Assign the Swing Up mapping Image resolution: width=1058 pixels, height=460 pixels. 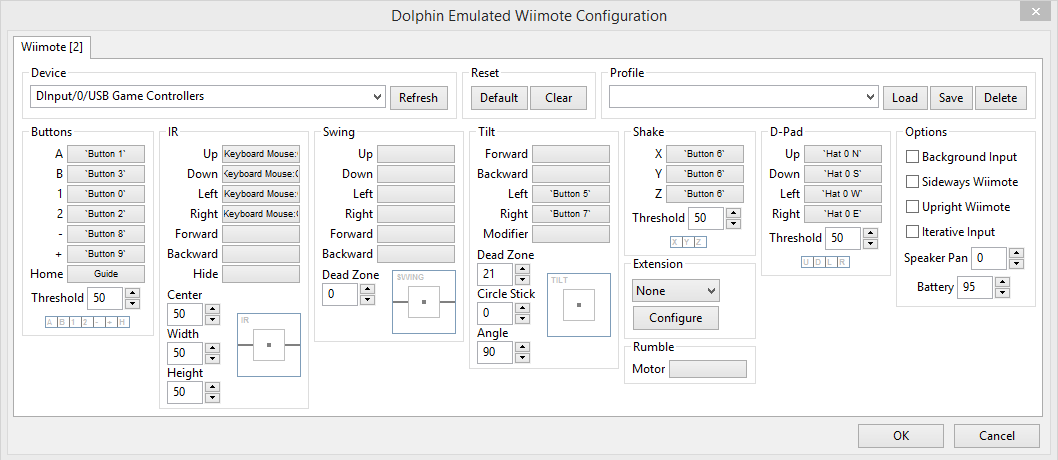tap(416, 154)
